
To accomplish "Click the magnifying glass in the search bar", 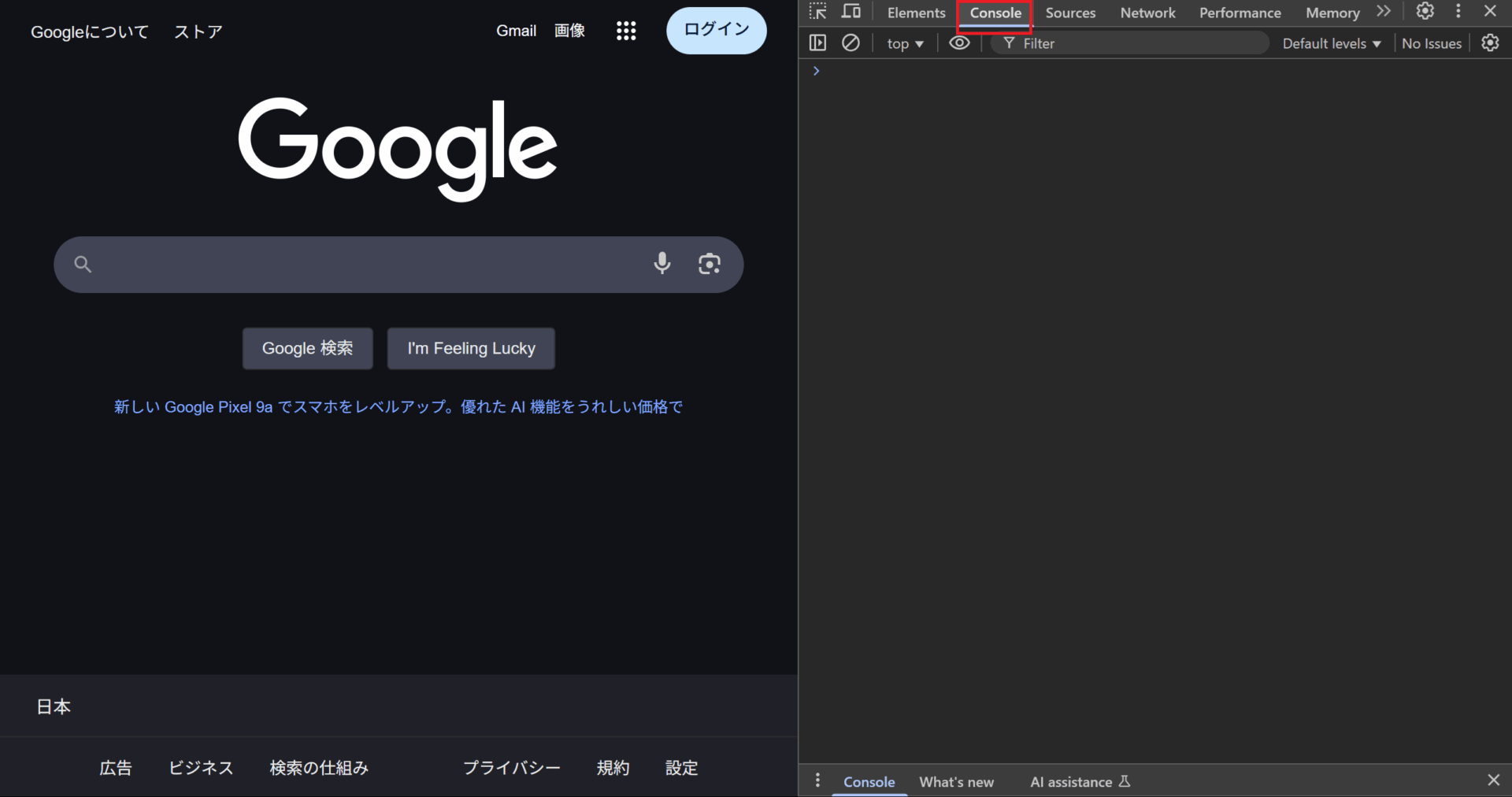I will [83, 264].
